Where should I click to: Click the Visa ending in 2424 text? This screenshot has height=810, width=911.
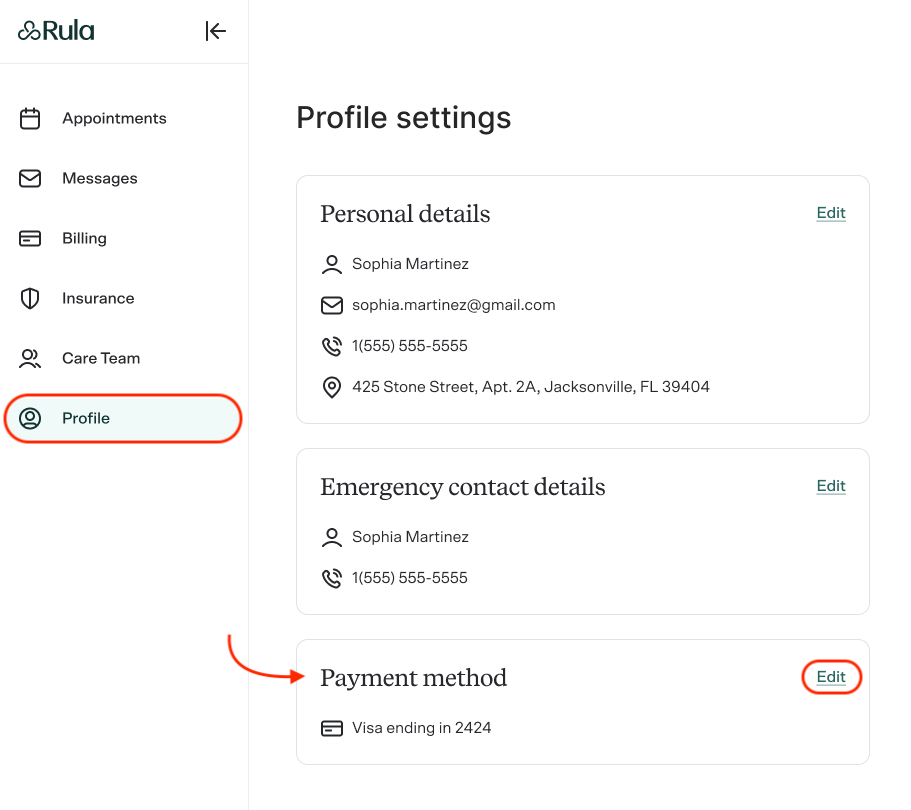[x=421, y=728]
